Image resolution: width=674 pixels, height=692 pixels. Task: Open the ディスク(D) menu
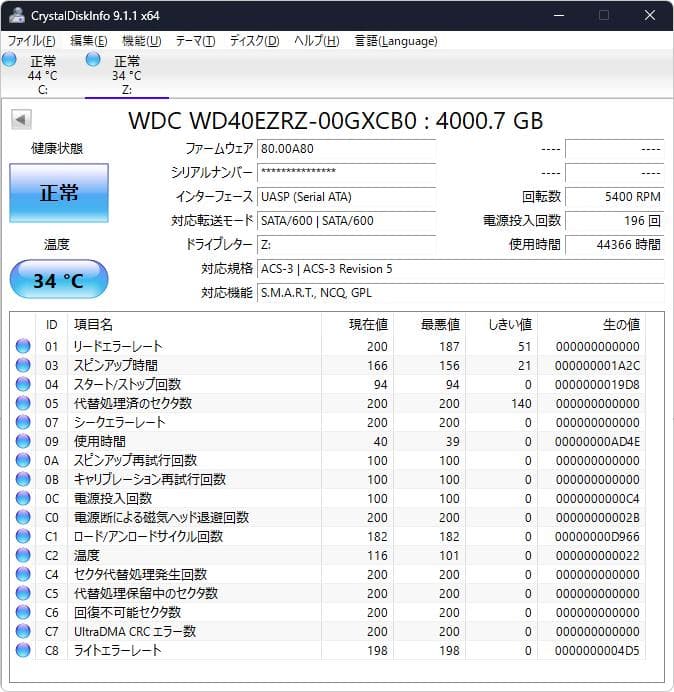254,41
